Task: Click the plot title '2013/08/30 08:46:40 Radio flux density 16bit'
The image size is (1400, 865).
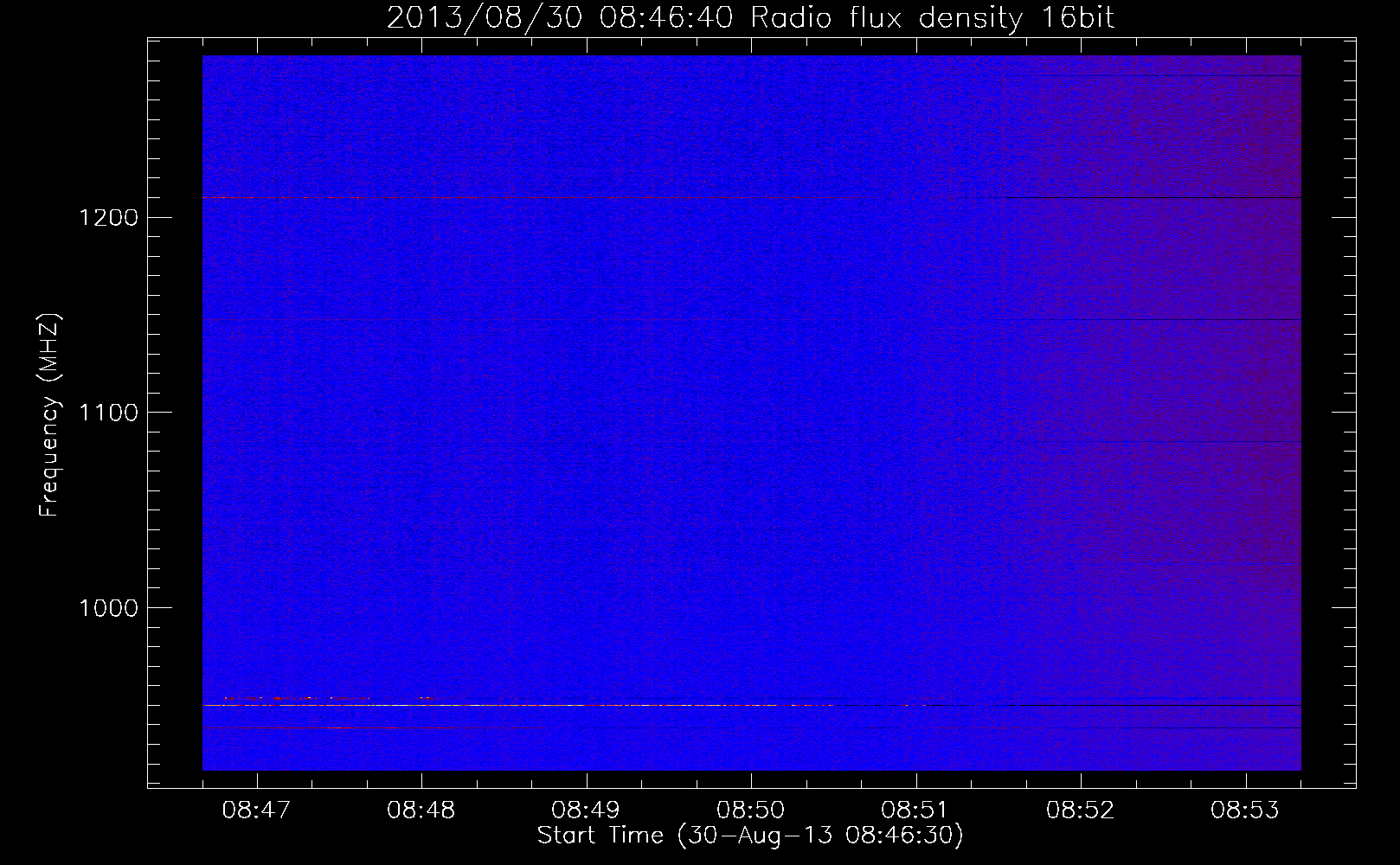Action: click(750, 18)
